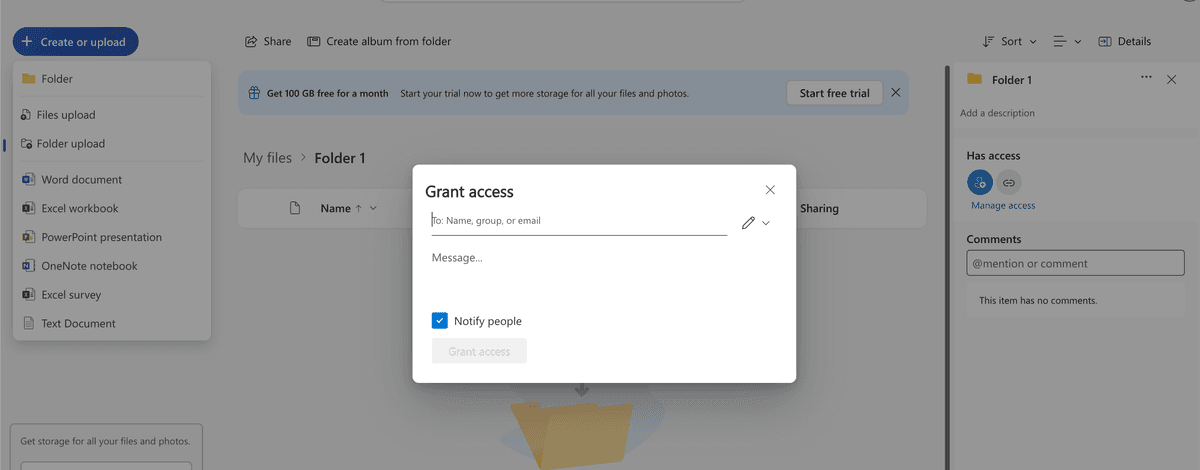
Task: Click the Folder upload icon
Action: tap(26, 144)
